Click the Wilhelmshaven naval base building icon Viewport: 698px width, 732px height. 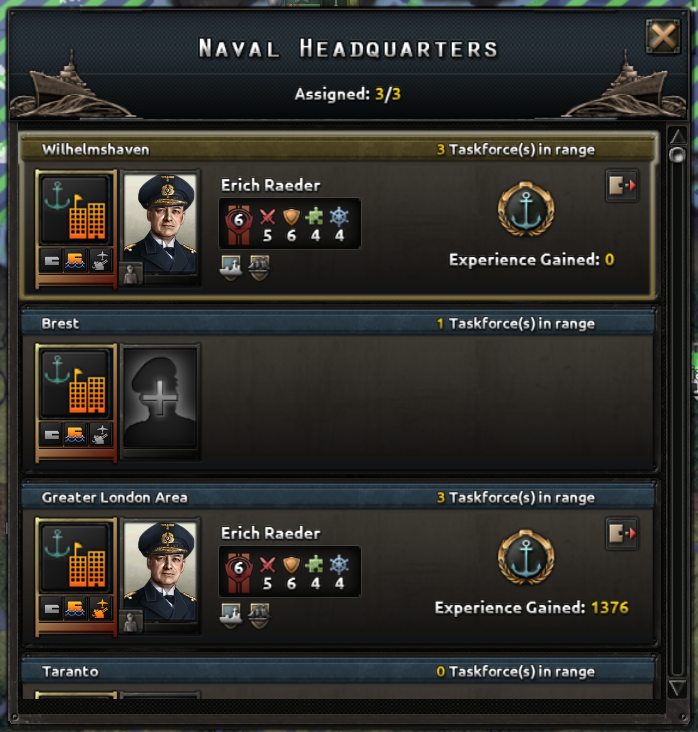pos(75,210)
